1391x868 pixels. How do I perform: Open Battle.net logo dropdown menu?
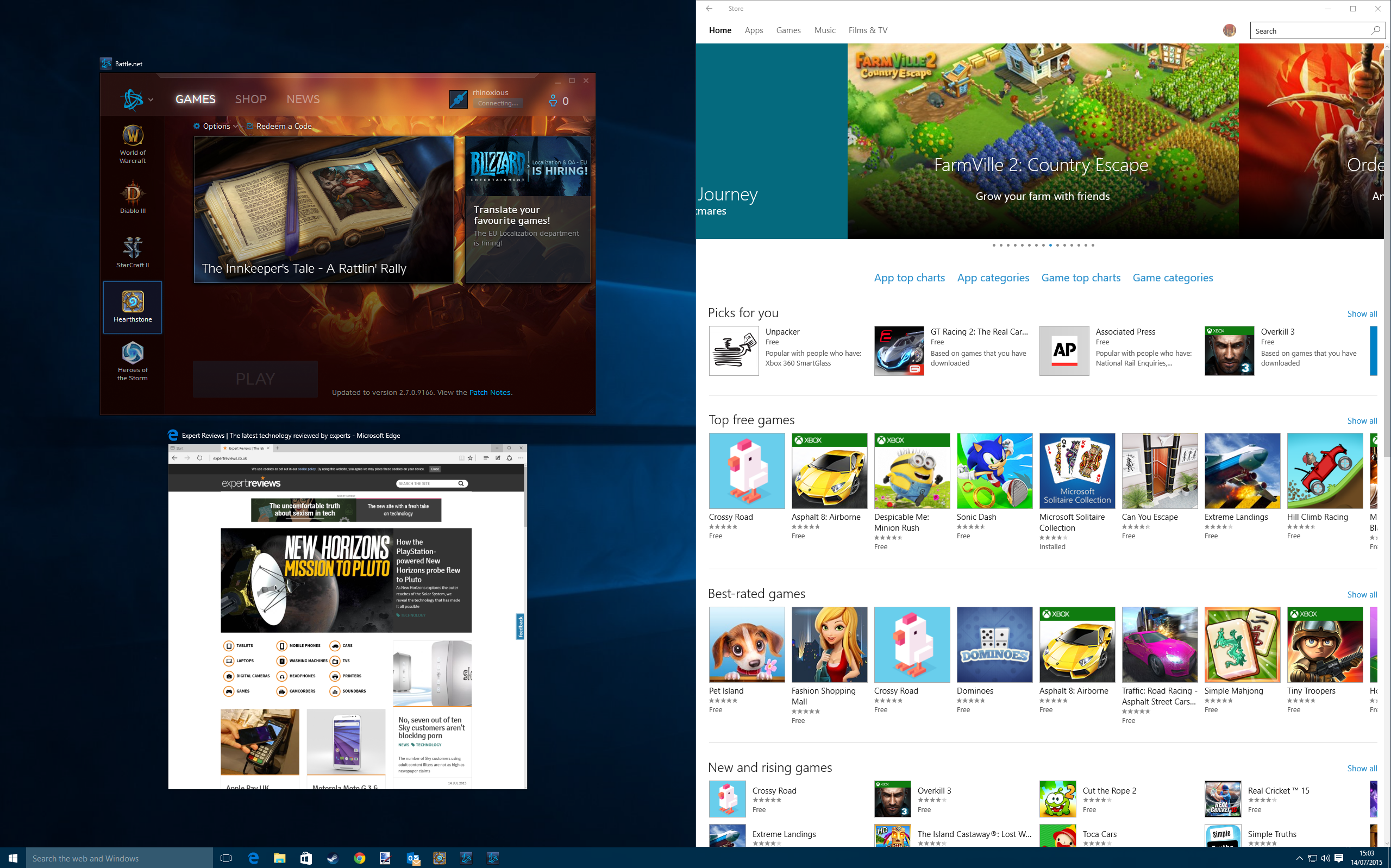pyautogui.click(x=138, y=99)
